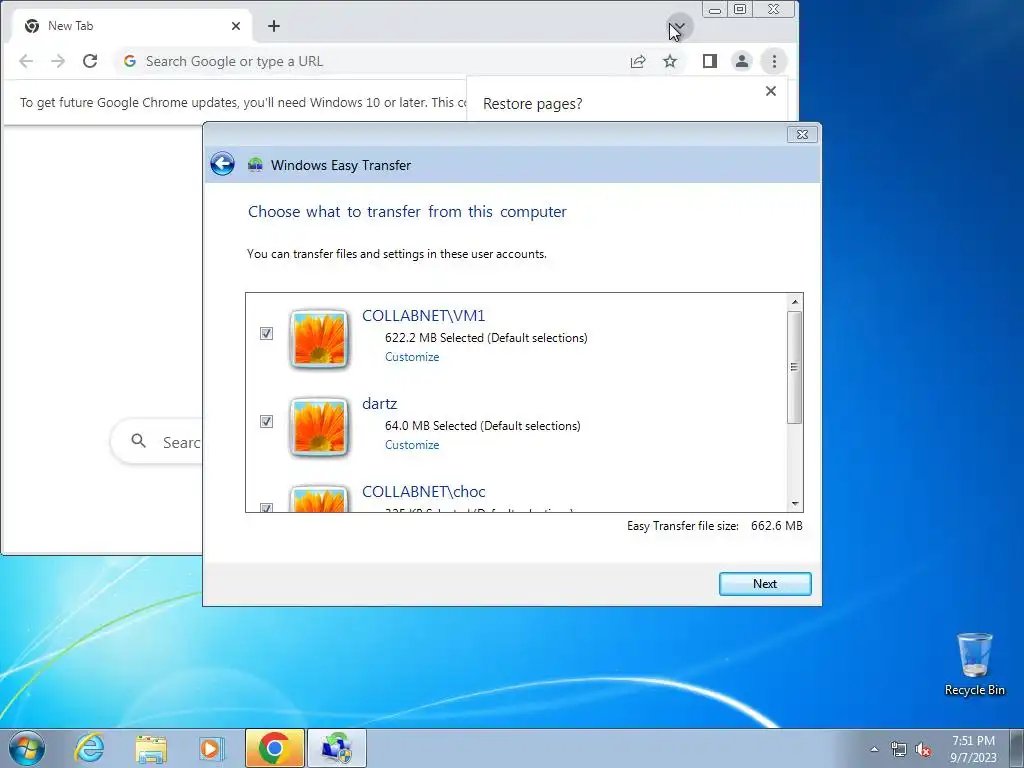Select the COLLABNET\VM1 account picture
This screenshot has width=1024, height=768.
pyautogui.click(x=319, y=339)
